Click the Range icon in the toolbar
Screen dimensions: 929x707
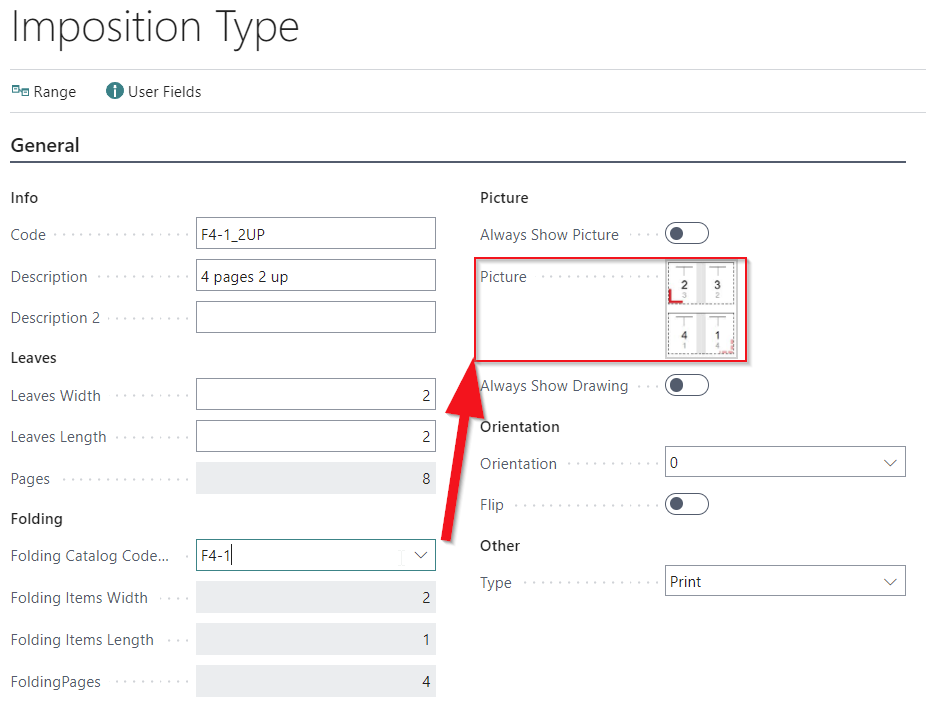(20, 91)
